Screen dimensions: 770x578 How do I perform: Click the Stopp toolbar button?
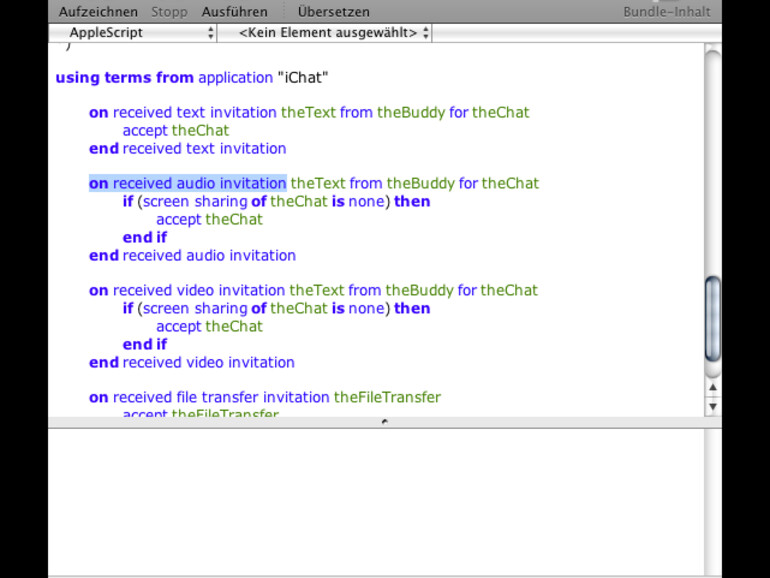[x=169, y=11]
